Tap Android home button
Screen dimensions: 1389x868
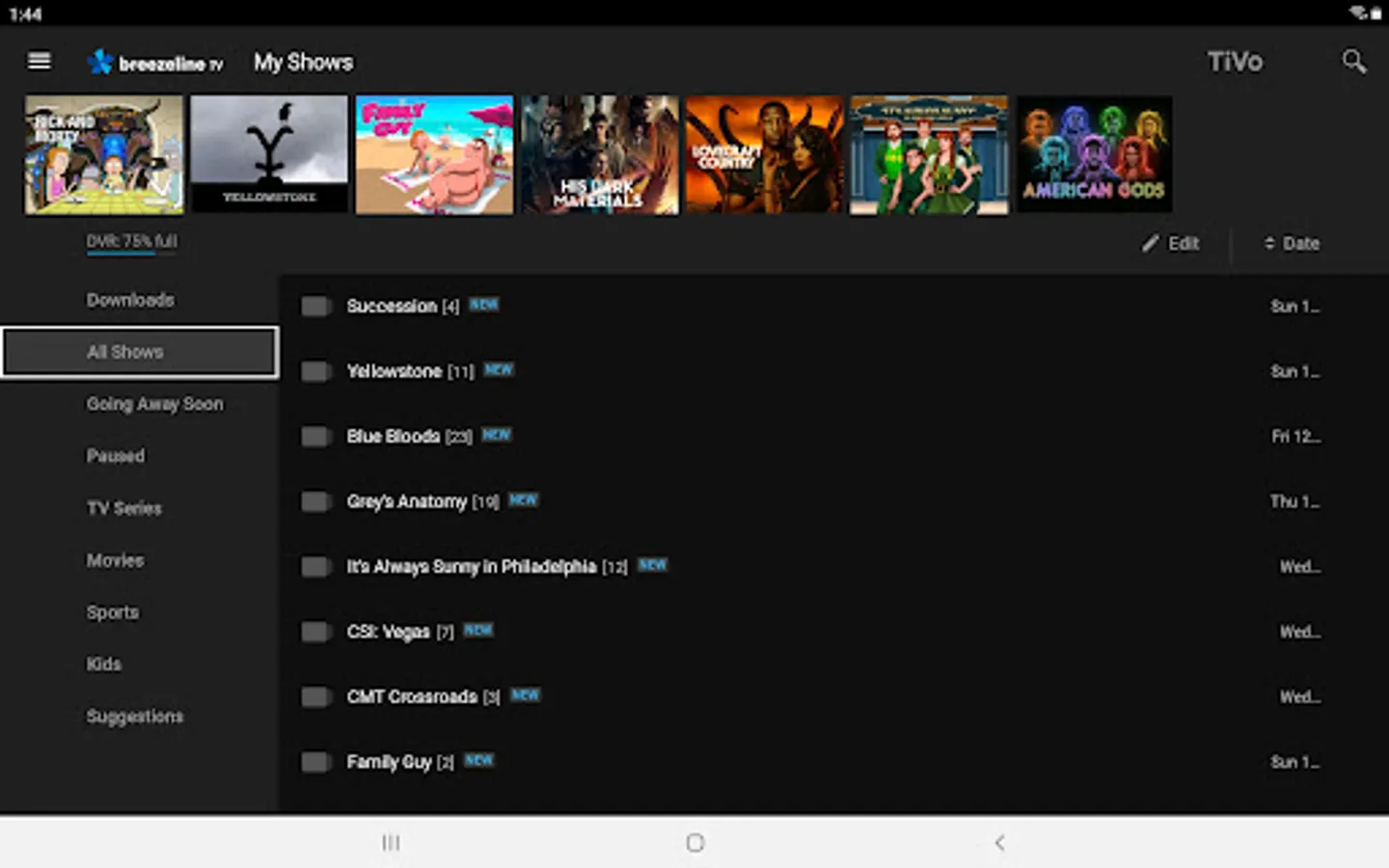point(694,843)
